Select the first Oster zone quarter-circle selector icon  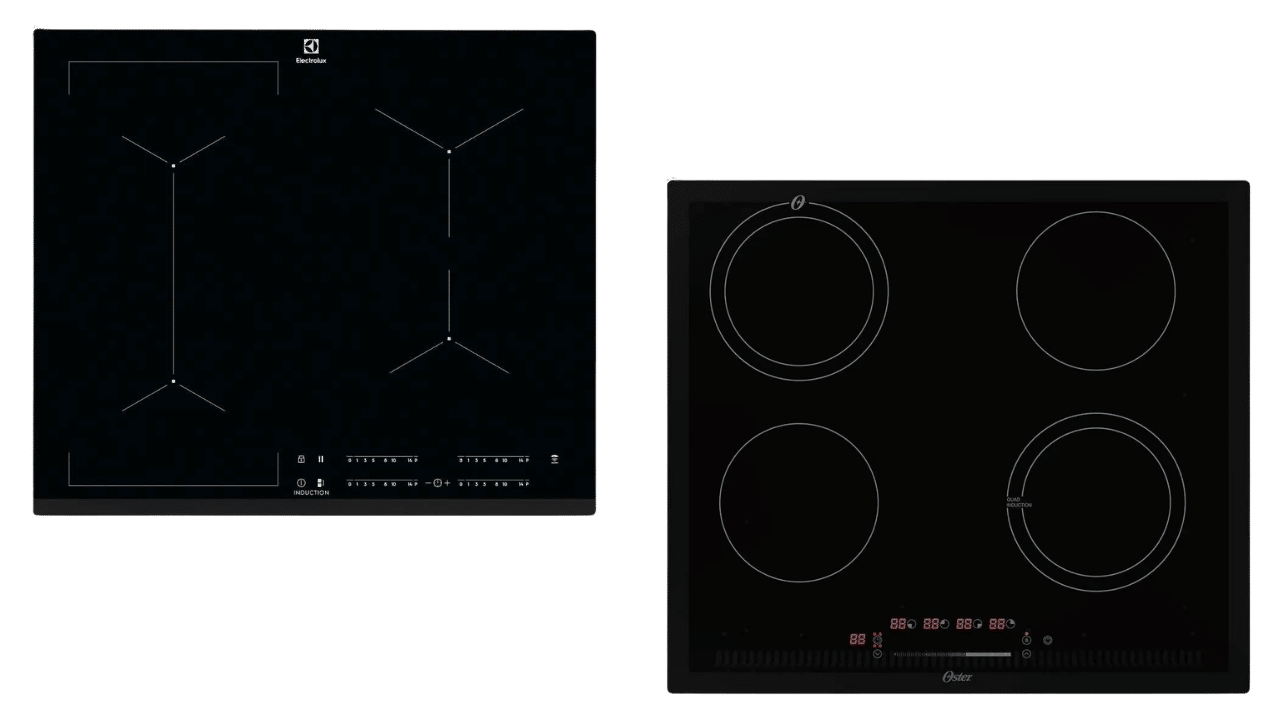912,624
